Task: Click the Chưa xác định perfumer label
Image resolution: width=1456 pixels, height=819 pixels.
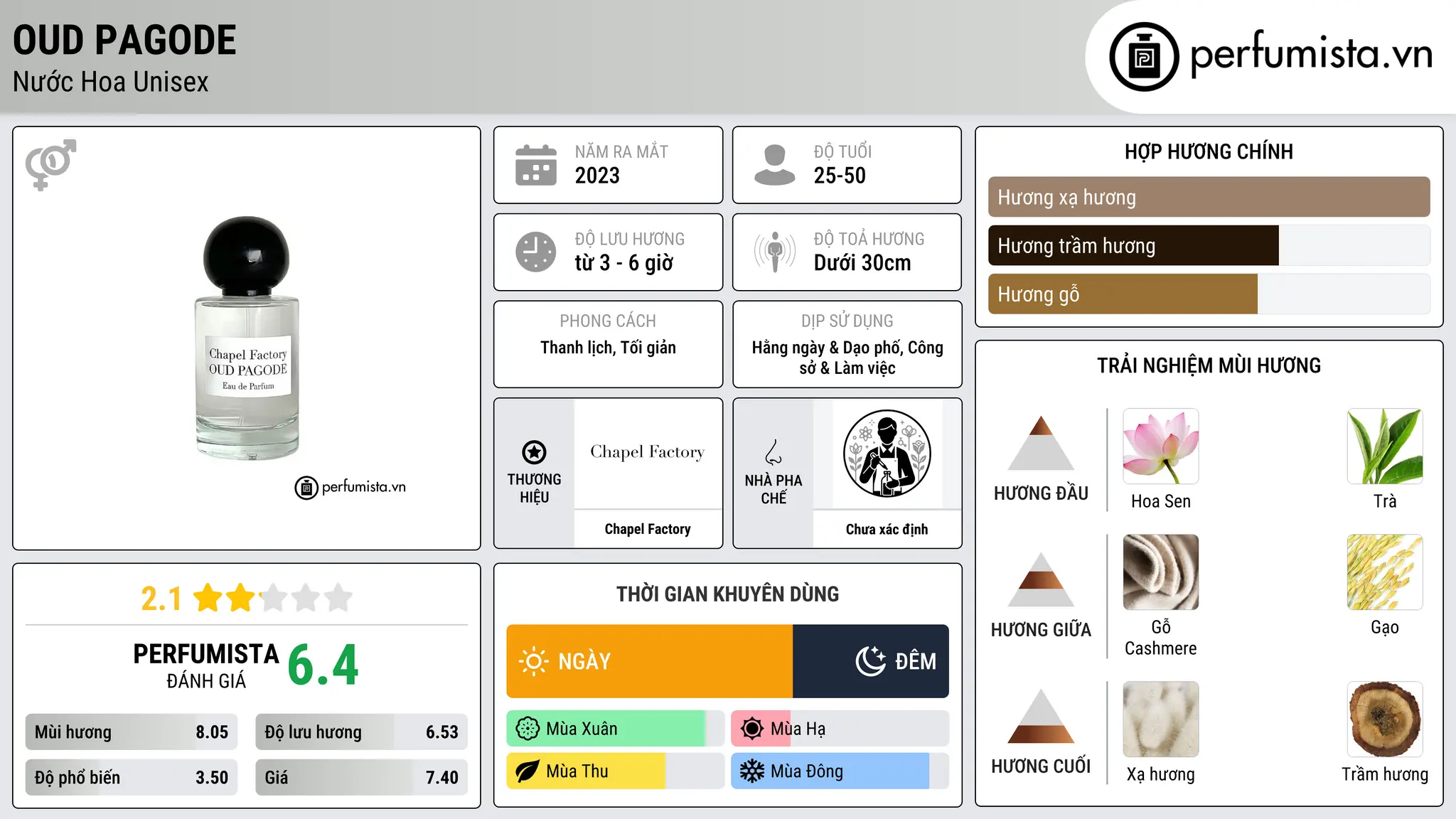Action: click(x=887, y=529)
